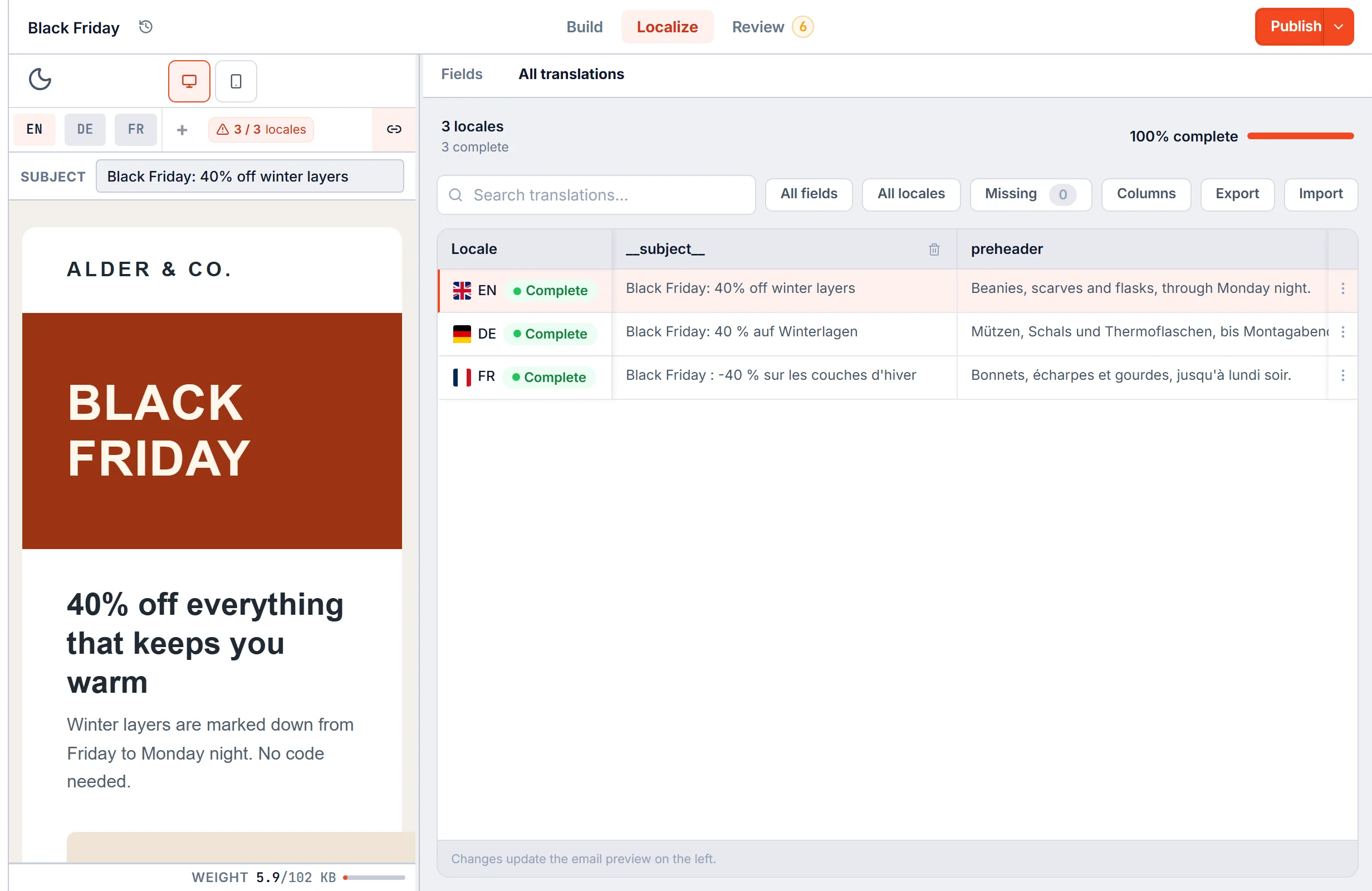Click the weight usage meter bar
Screen dimensions: 1372x891
click(374, 878)
